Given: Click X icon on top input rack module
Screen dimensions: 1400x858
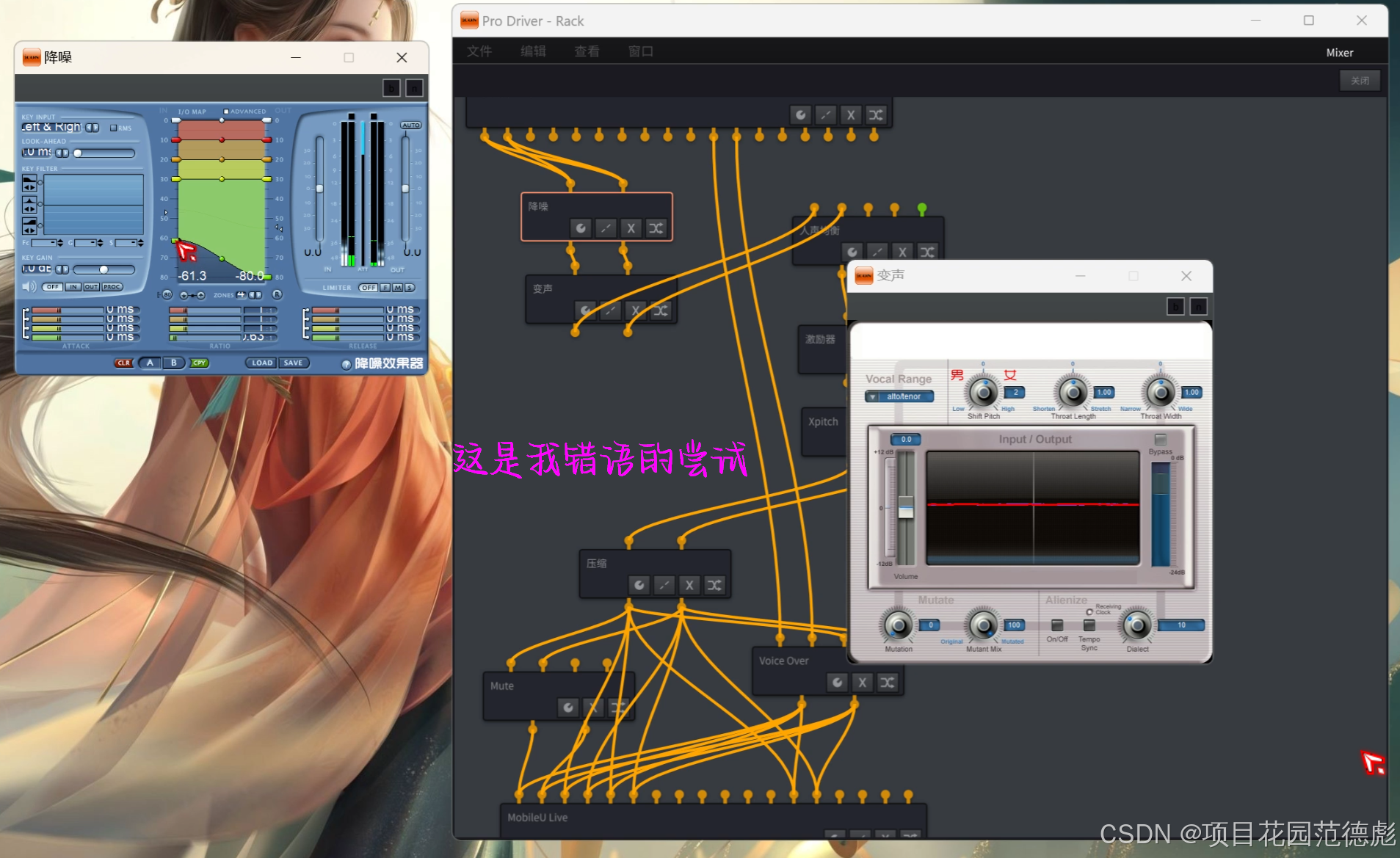Looking at the screenshot, I should click(x=851, y=114).
